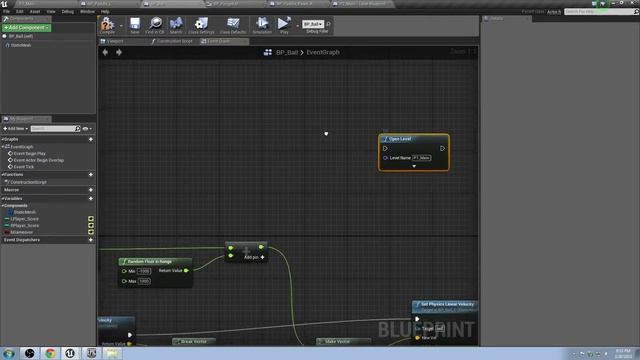Click the Make Vector node
Image resolution: width=640 pixels, height=360 pixels.
344,341
